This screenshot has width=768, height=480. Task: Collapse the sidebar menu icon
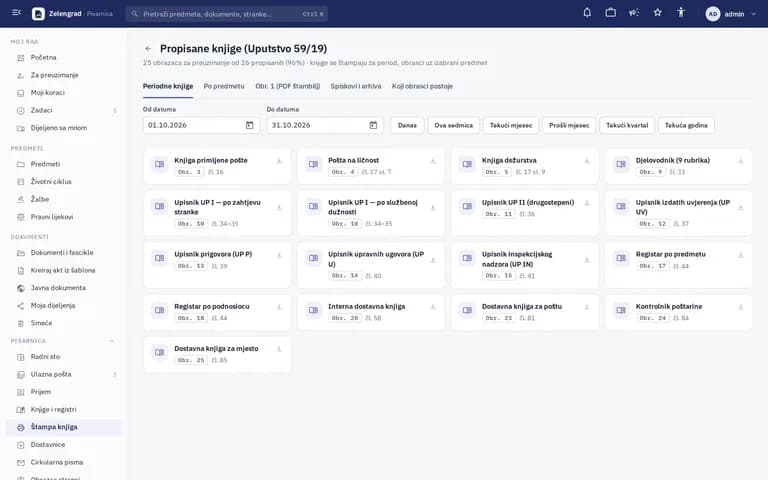pos(16,13)
